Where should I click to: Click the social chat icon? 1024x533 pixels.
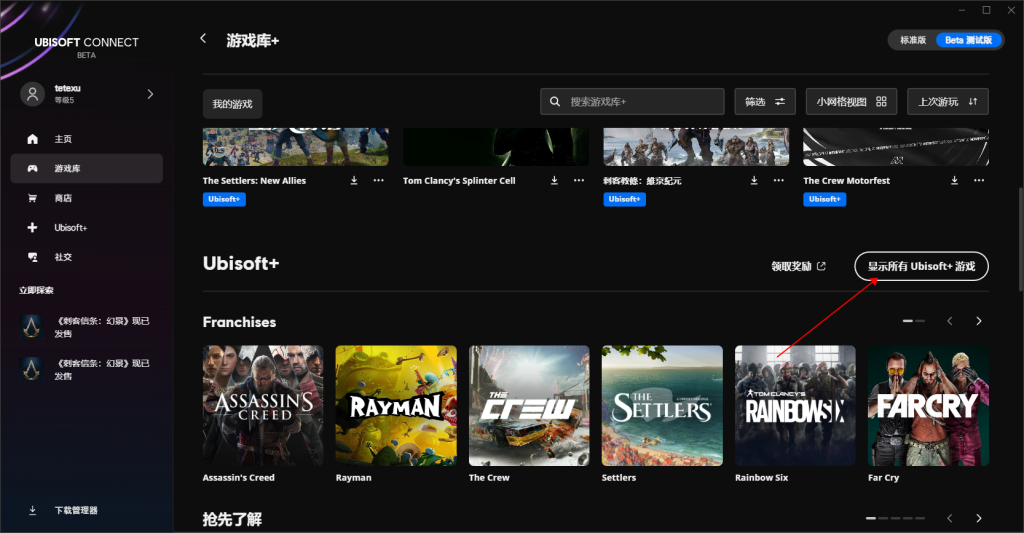[x=33, y=257]
